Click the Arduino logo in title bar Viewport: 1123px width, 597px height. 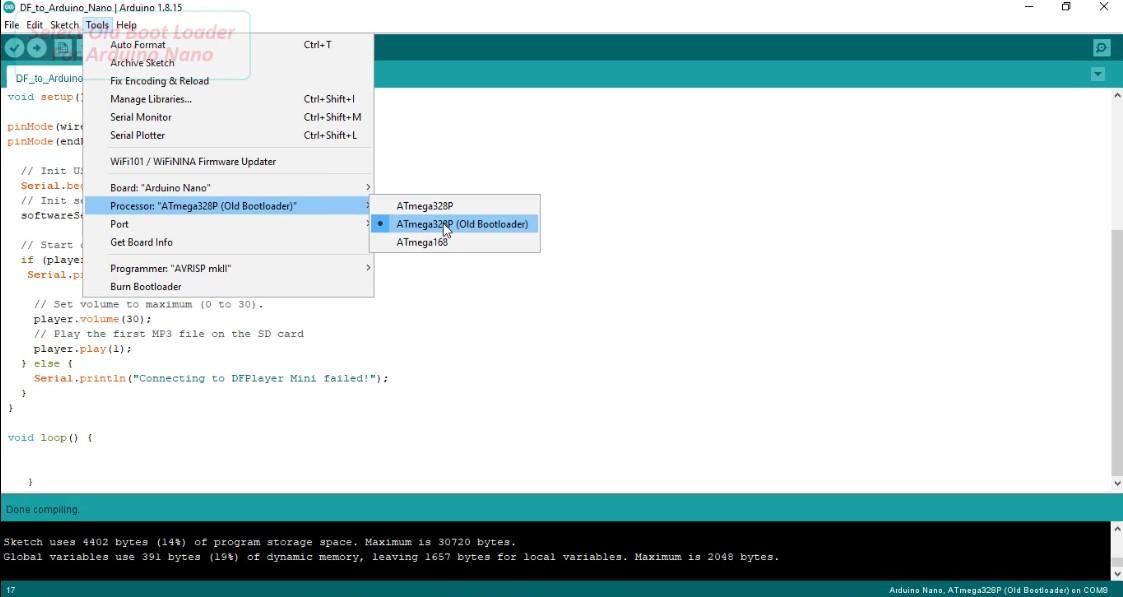(9, 7)
